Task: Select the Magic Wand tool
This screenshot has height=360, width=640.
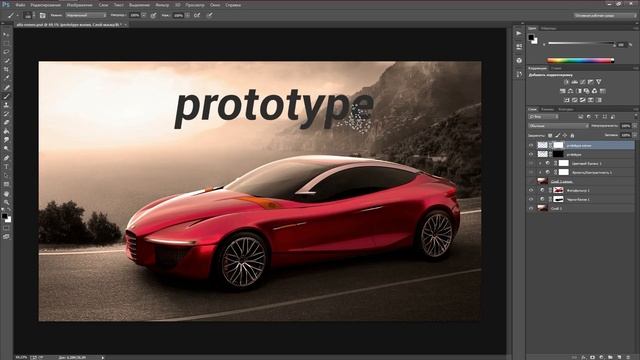Action: click(x=6, y=60)
